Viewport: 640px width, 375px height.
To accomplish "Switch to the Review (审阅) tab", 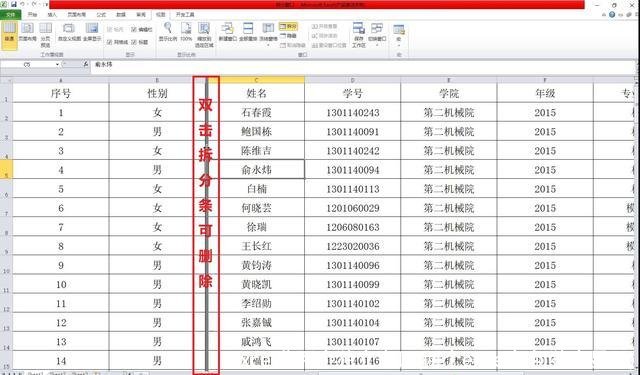I will [141, 15].
